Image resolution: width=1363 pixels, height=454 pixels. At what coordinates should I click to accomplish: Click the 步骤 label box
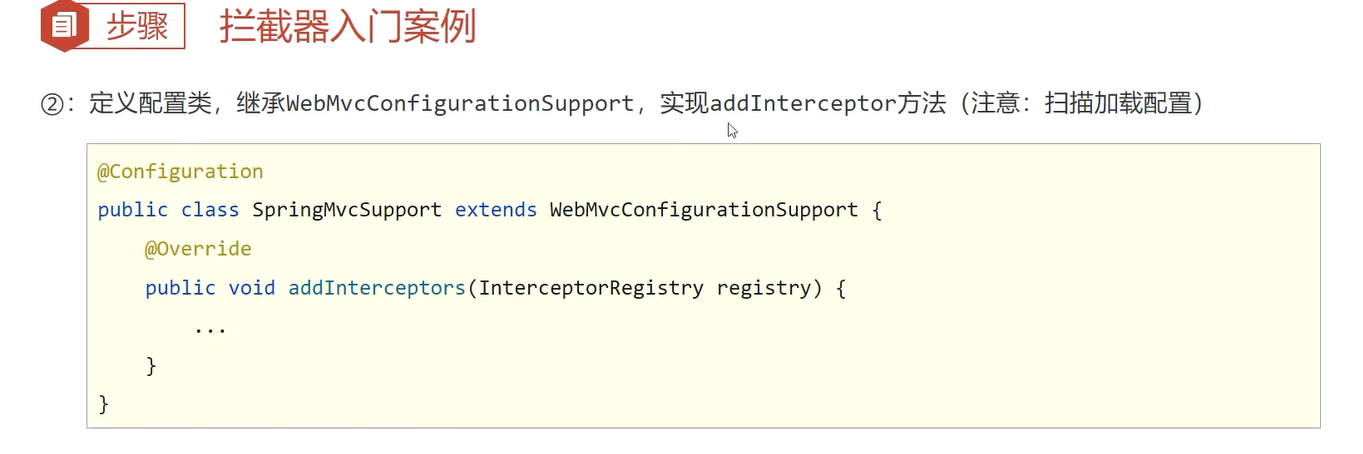(137, 26)
